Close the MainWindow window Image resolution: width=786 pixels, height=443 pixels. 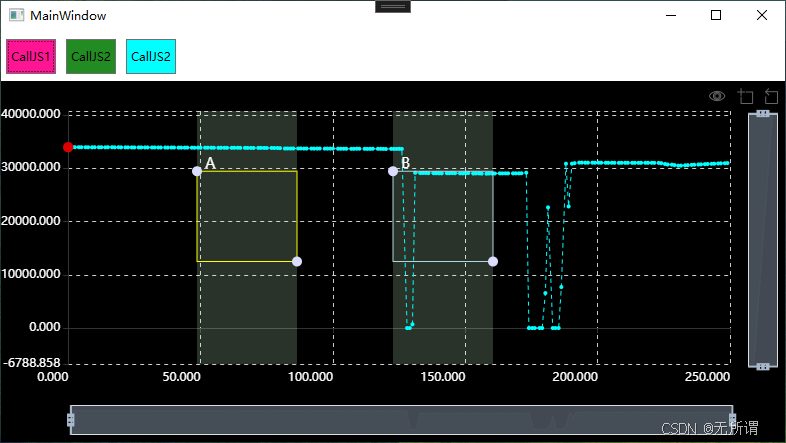pos(761,15)
